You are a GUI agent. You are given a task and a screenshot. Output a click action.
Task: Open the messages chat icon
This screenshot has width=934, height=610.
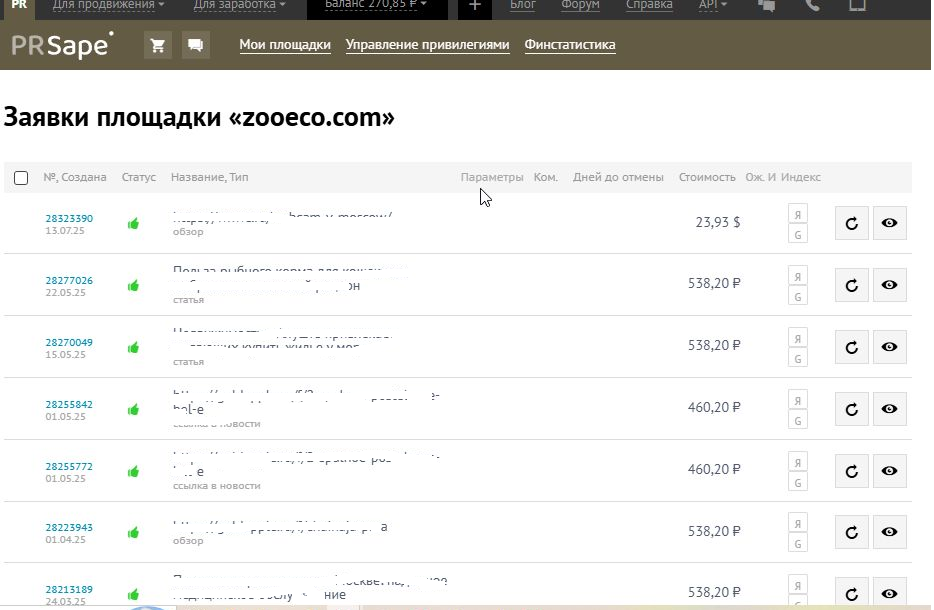[x=196, y=45]
